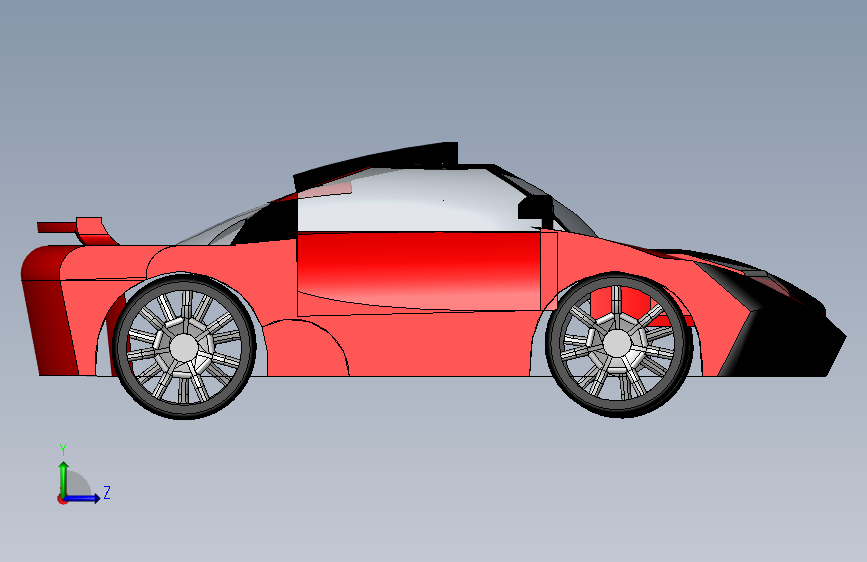Select the side window glass
Image resolution: width=867 pixels, height=562 pixels.
coord(409,202)
